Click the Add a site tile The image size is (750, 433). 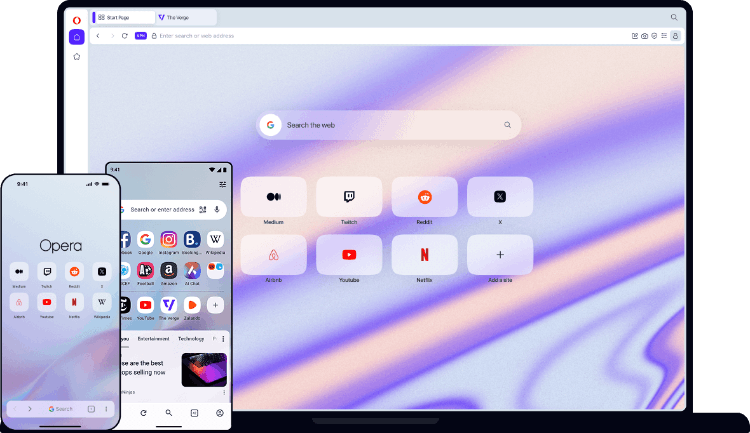point(500,255)
